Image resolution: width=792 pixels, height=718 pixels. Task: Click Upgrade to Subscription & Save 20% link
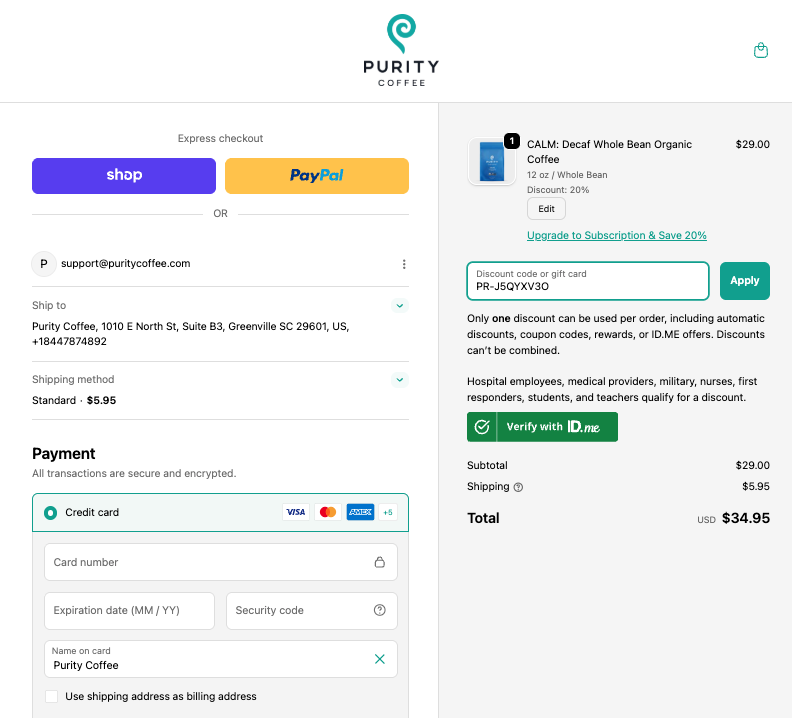coord(616,236)
